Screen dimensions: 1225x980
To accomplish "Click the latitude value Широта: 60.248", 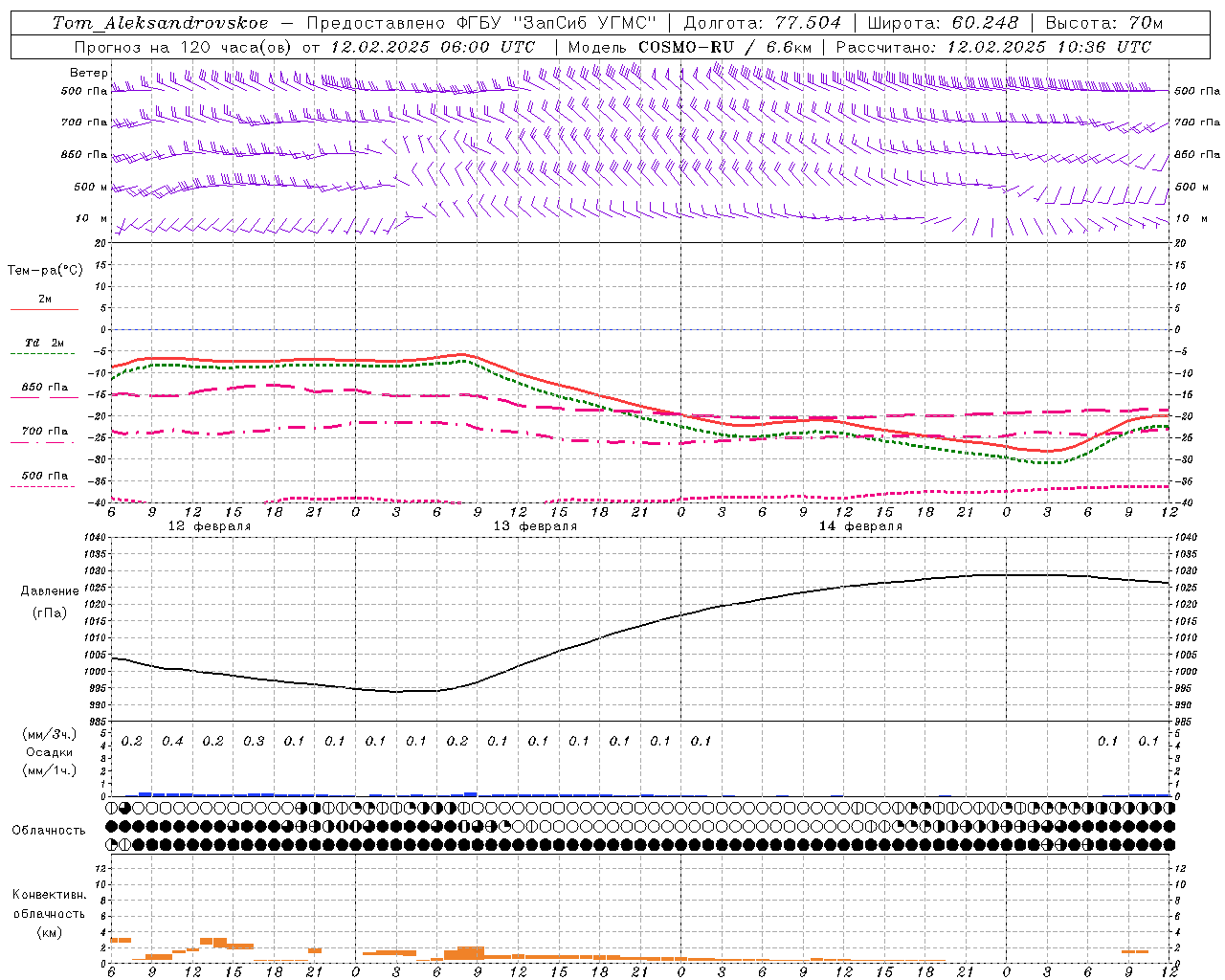I will point(944,23).
